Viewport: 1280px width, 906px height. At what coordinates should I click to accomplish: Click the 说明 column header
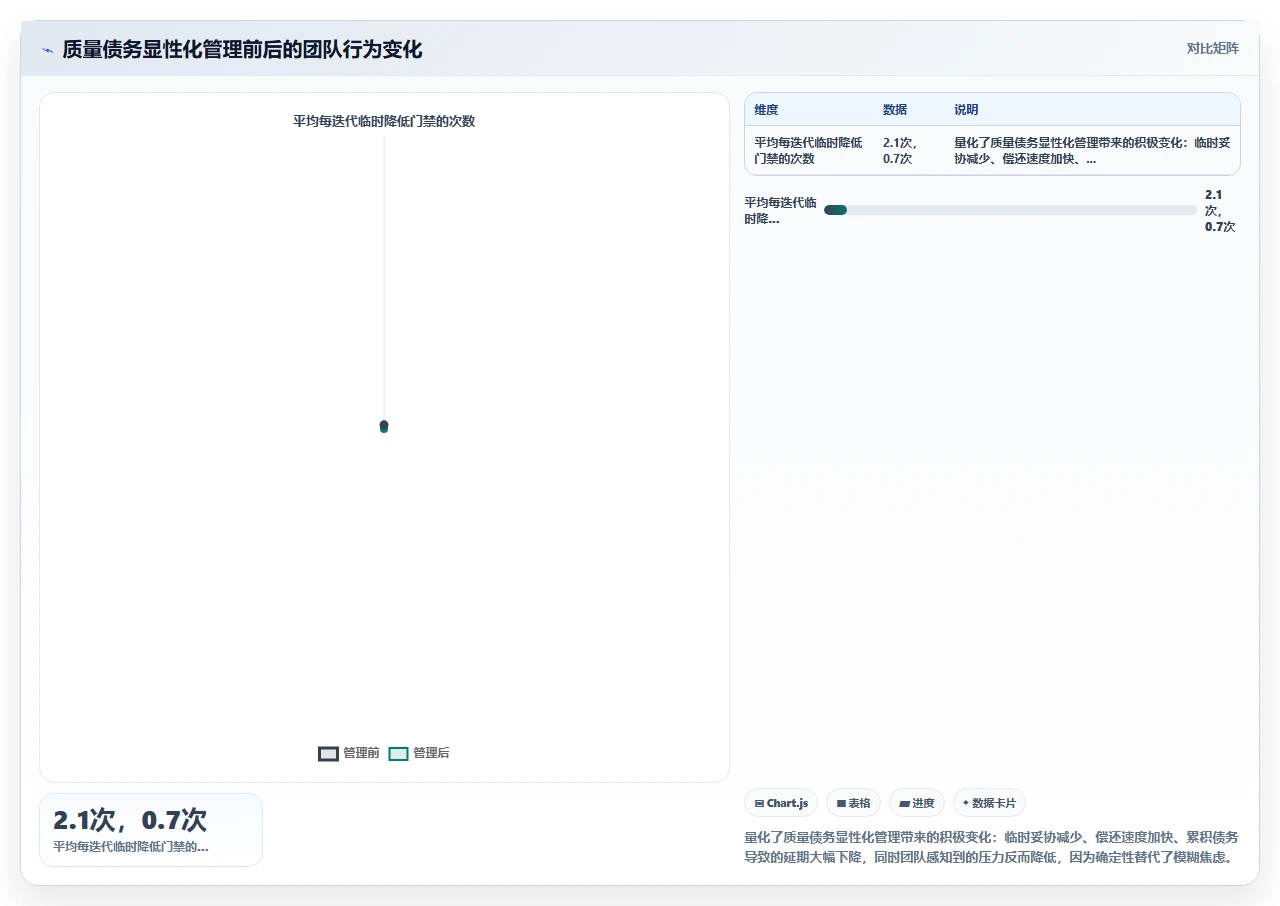[966, 110]
